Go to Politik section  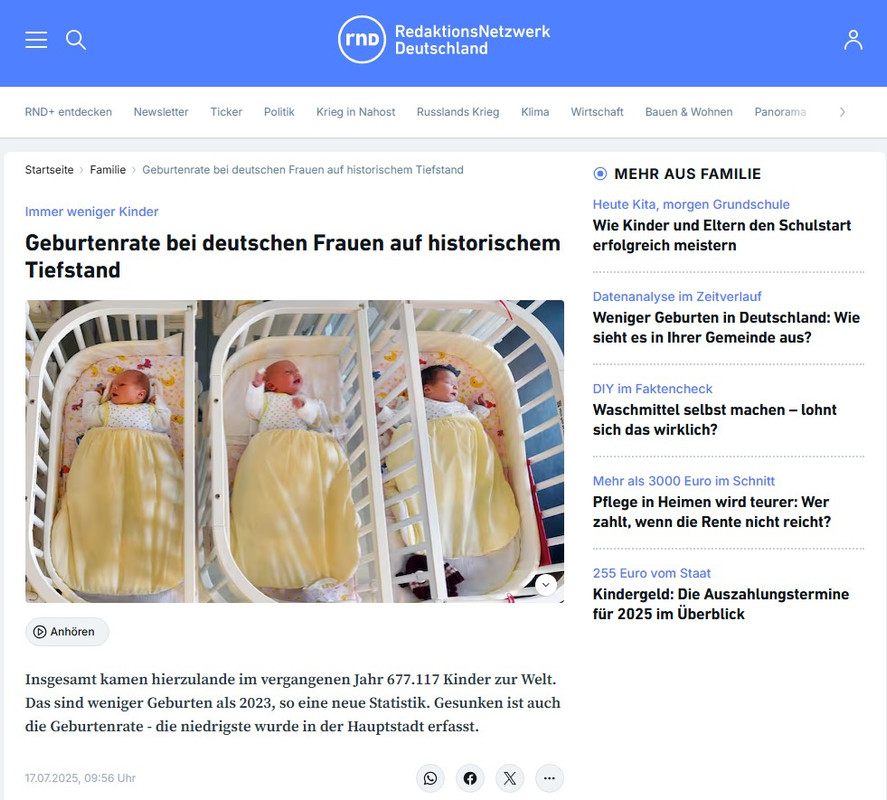[x=279, y=112]
